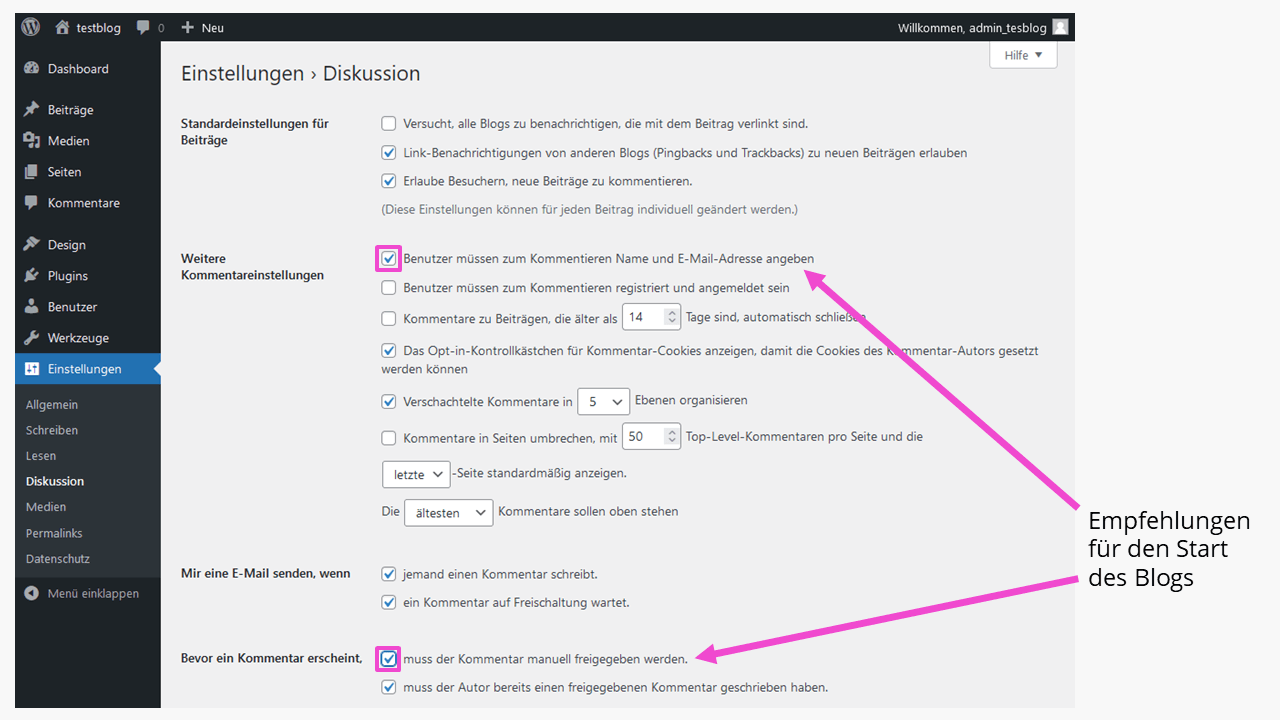Click the Werkzeuge wrench icon

(x=32, y=338)
